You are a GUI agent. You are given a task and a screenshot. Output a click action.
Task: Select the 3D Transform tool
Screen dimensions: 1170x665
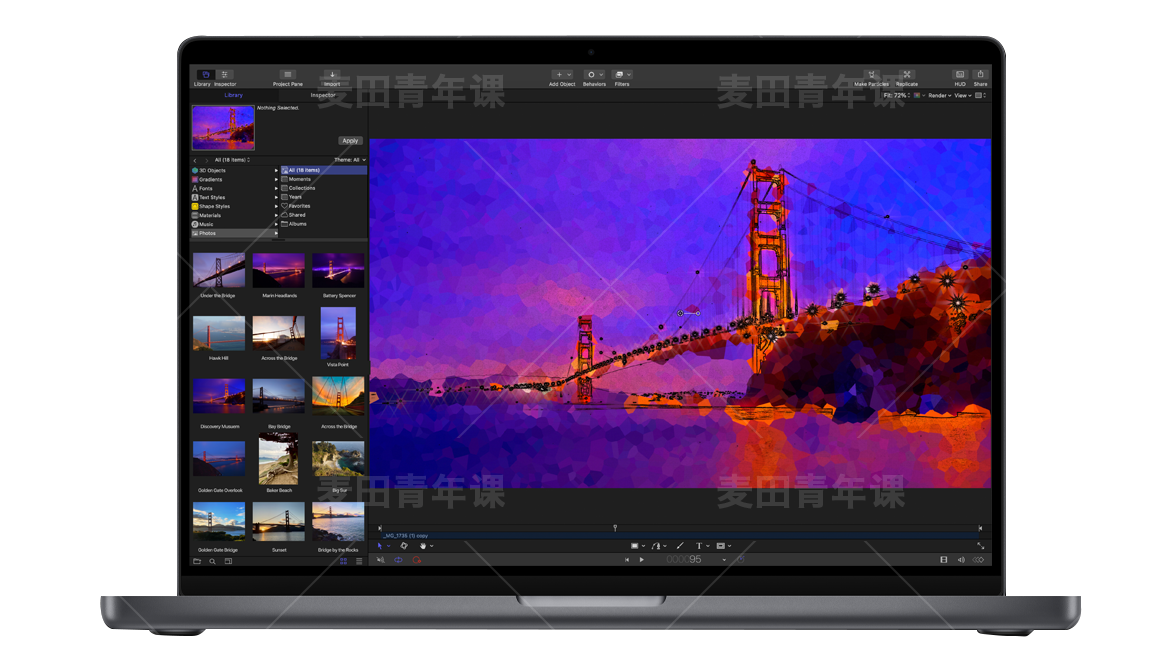(404, 546)
